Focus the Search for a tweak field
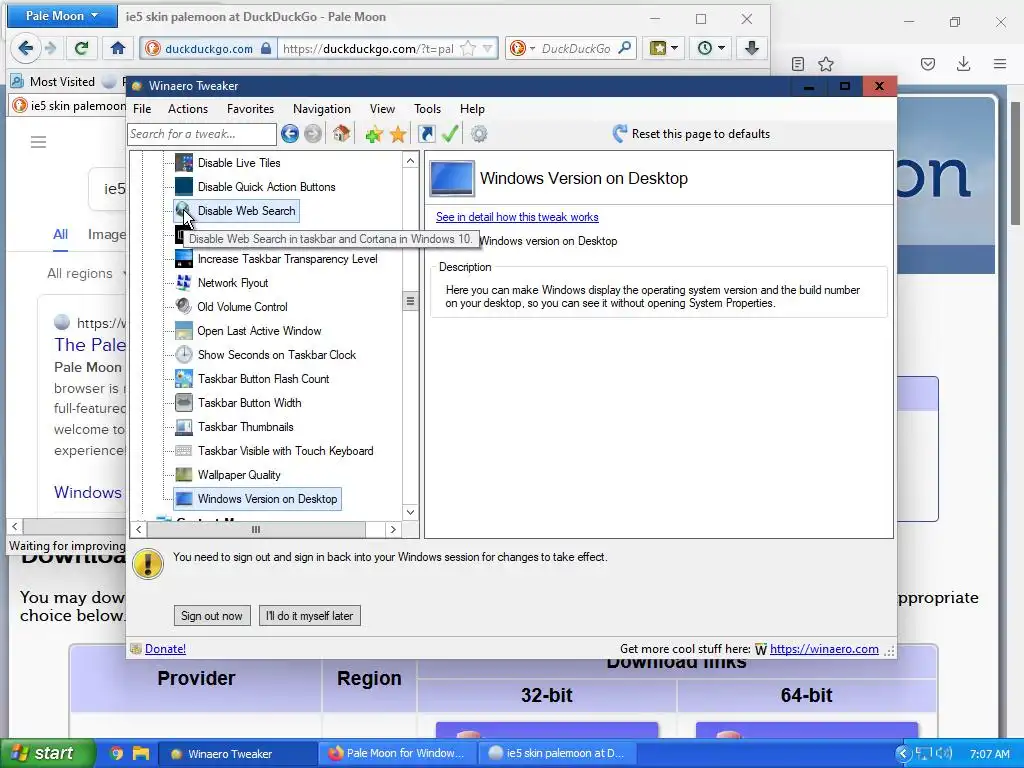The height and width of the screenshot is (768, 1024). tap(202, 134)
